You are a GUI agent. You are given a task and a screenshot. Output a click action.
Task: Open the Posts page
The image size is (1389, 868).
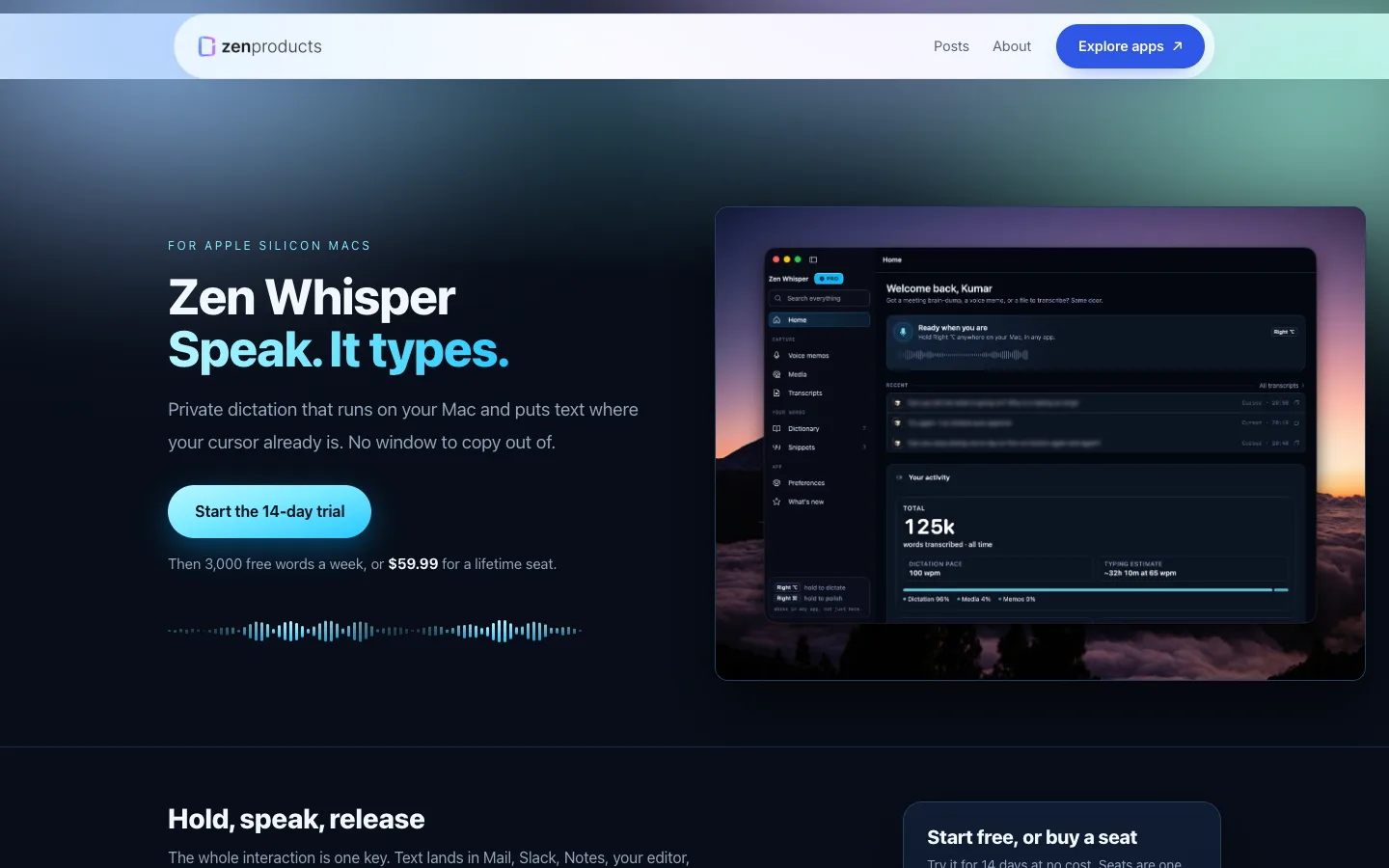(951, 46)
